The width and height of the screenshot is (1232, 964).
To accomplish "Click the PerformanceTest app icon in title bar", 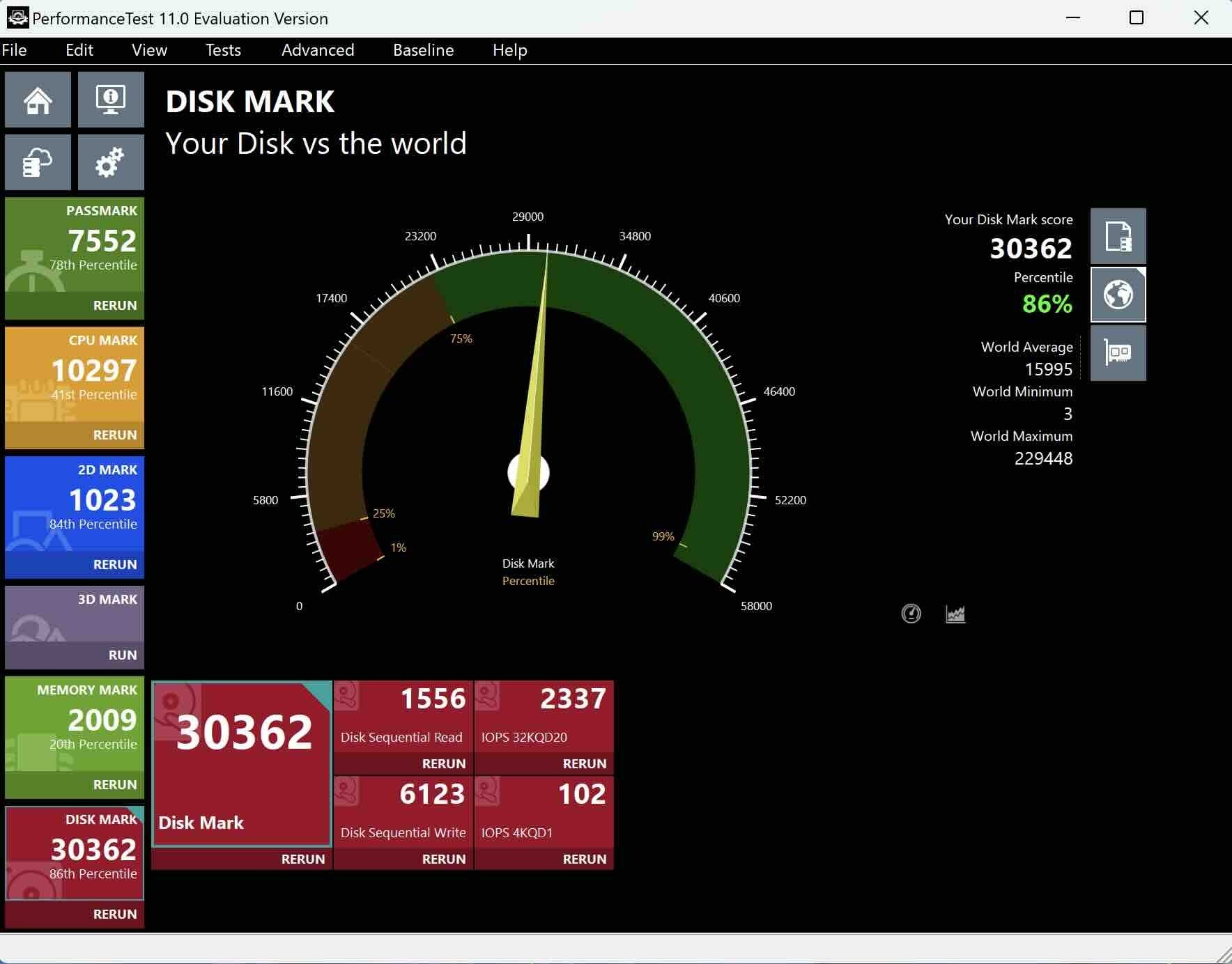I will click(17, 18).
